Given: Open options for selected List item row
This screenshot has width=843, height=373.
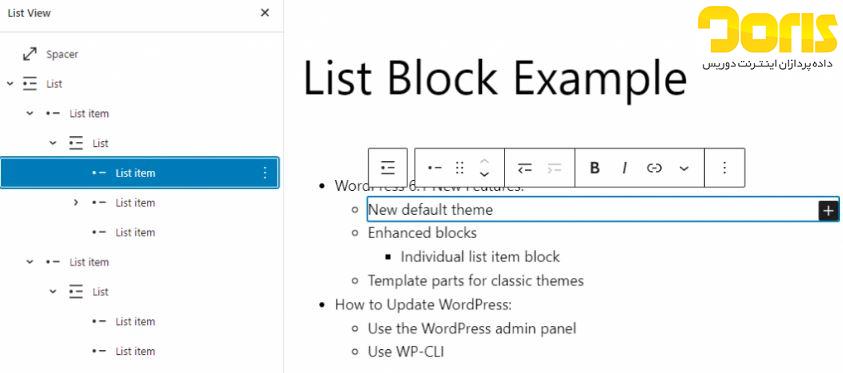Looking at the screenshot, I should [265, 173].
